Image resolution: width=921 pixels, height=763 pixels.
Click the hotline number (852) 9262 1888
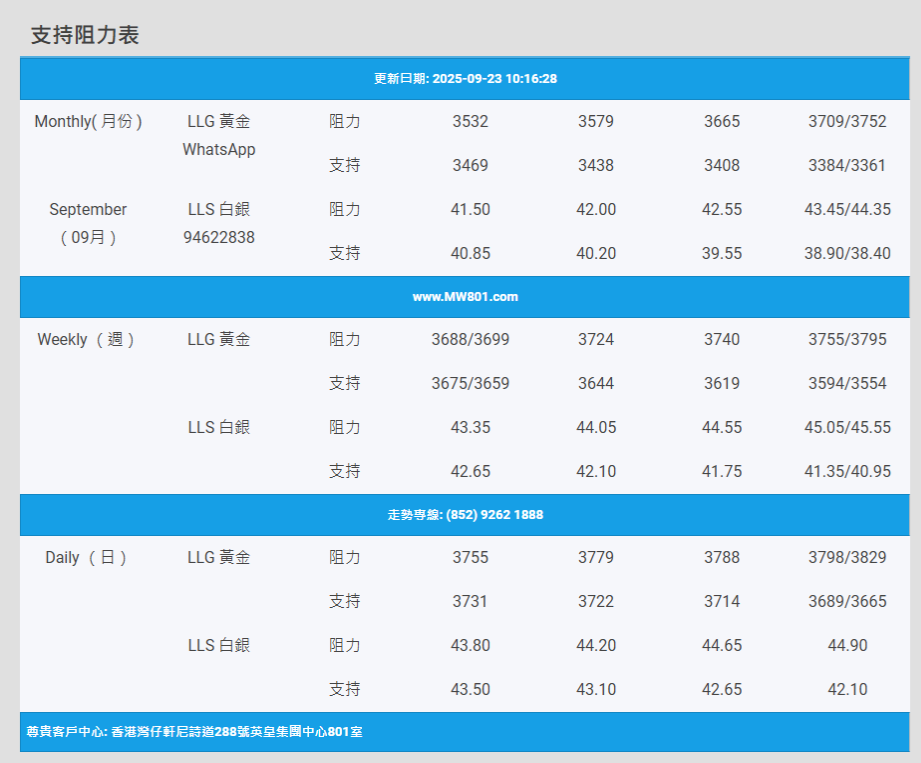click(x=465, y=515)
